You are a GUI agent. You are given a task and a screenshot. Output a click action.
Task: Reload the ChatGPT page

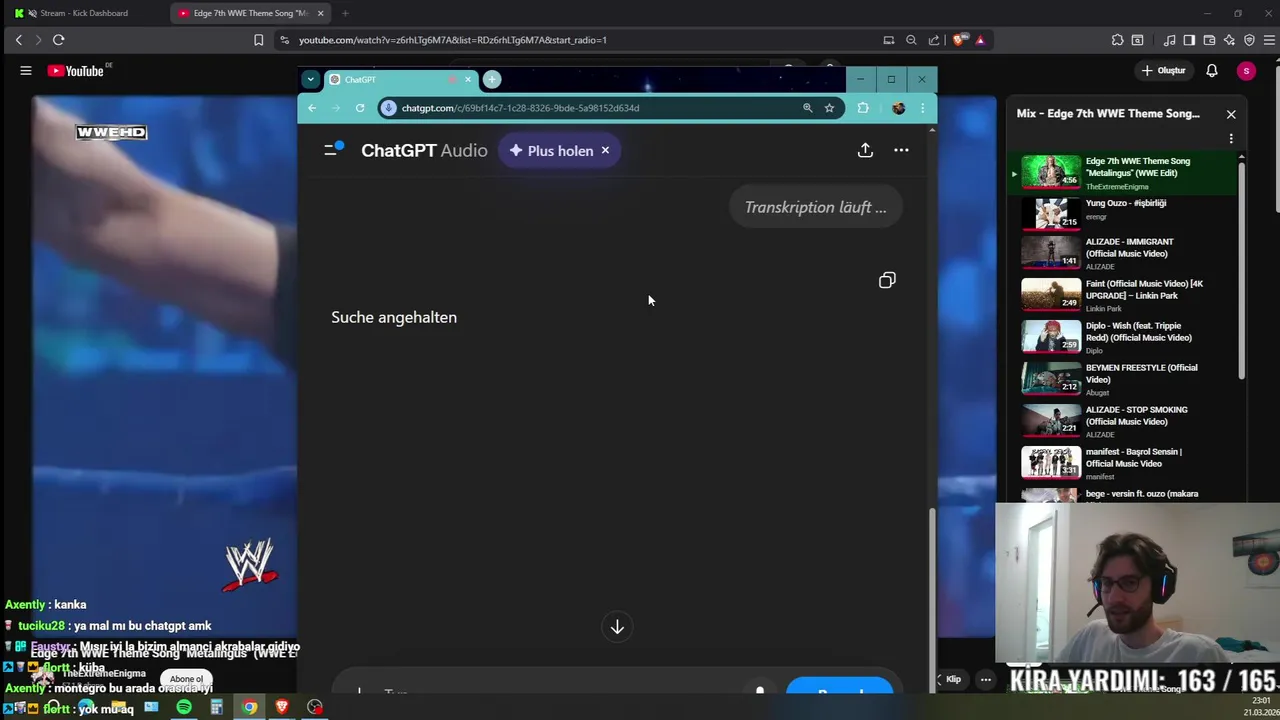[360, 108]
